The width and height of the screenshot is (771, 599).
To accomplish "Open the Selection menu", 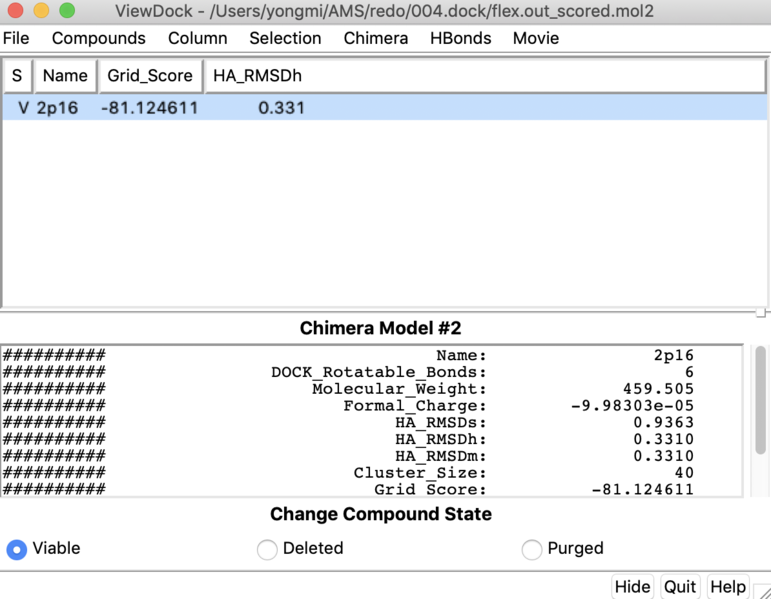I will tap(285, 38).
